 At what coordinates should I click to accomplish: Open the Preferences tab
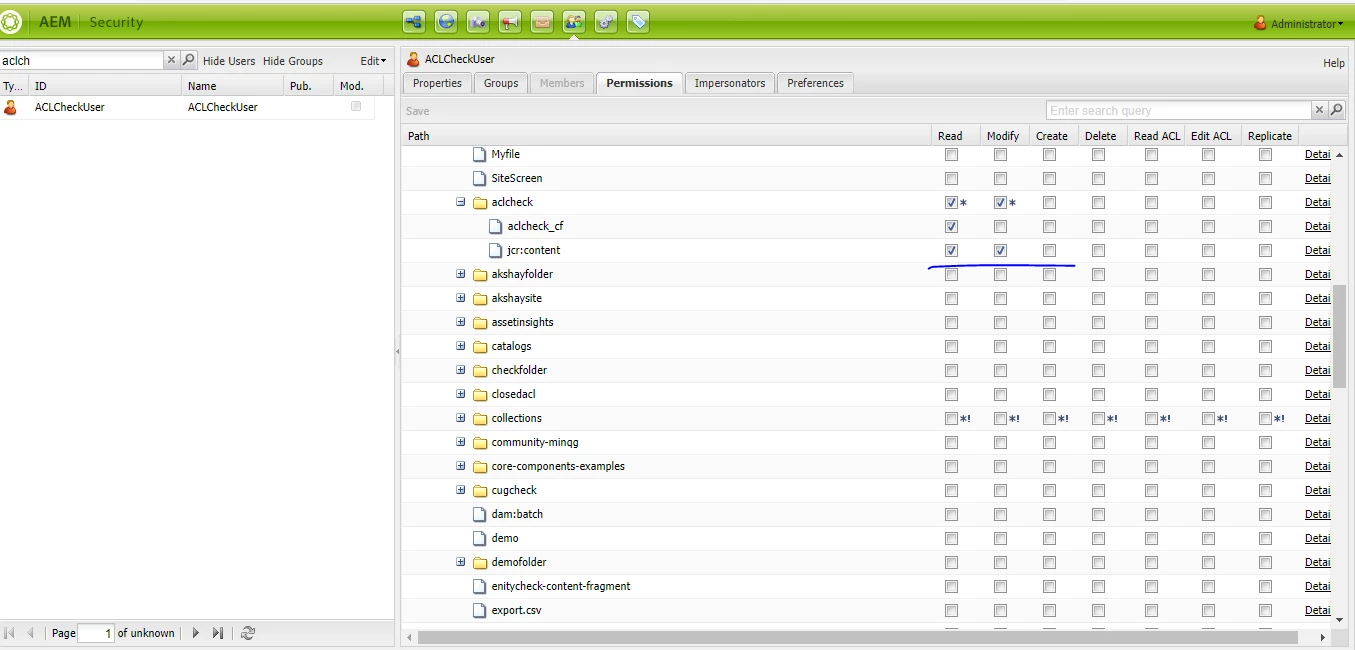pos(815,83)
